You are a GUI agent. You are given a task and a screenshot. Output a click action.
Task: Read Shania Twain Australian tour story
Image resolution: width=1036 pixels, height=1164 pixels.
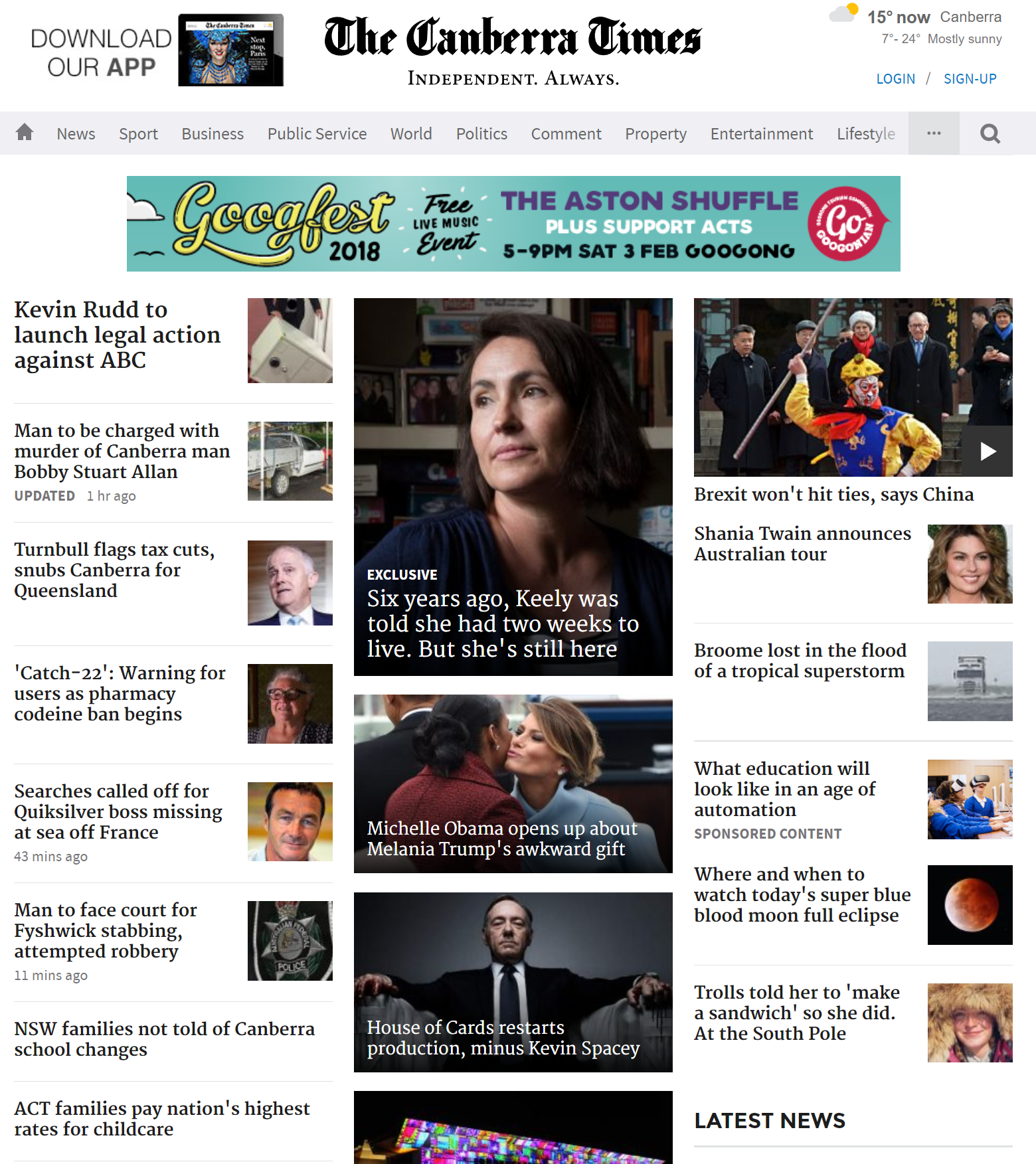[803, 544]
